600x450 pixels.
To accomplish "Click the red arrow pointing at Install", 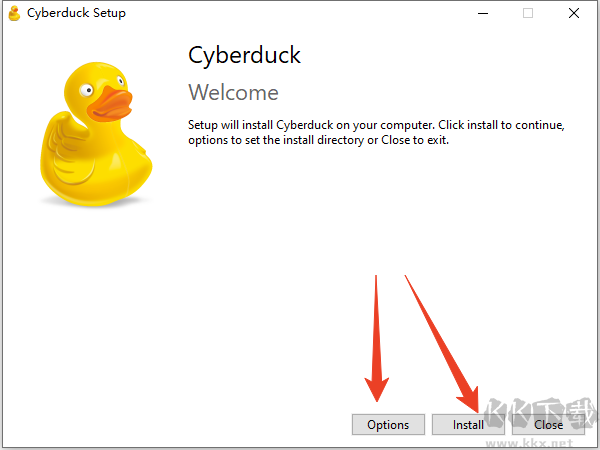I will [x=446, y=345].
